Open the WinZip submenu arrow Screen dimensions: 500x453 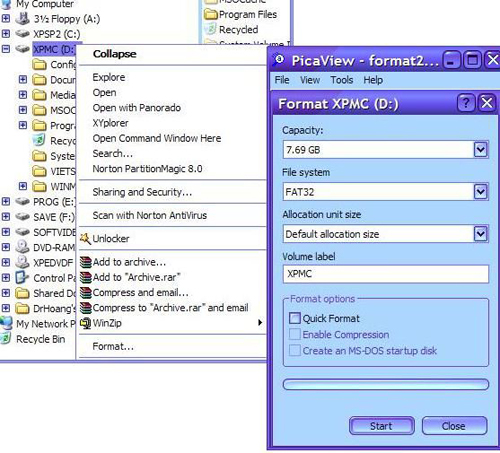[x=260, y=323]
